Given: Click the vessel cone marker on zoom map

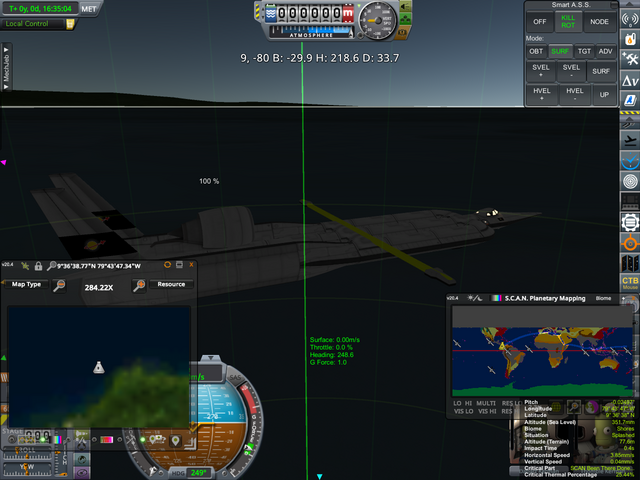Looking at the screenshot, I should (x=98, y=367).
